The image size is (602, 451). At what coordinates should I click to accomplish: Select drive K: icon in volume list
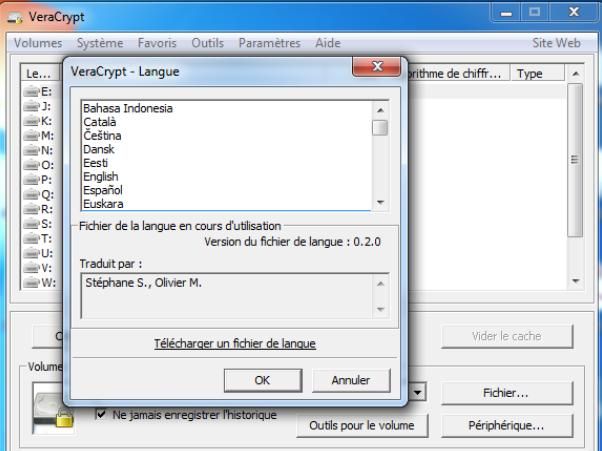coord(31,121)
